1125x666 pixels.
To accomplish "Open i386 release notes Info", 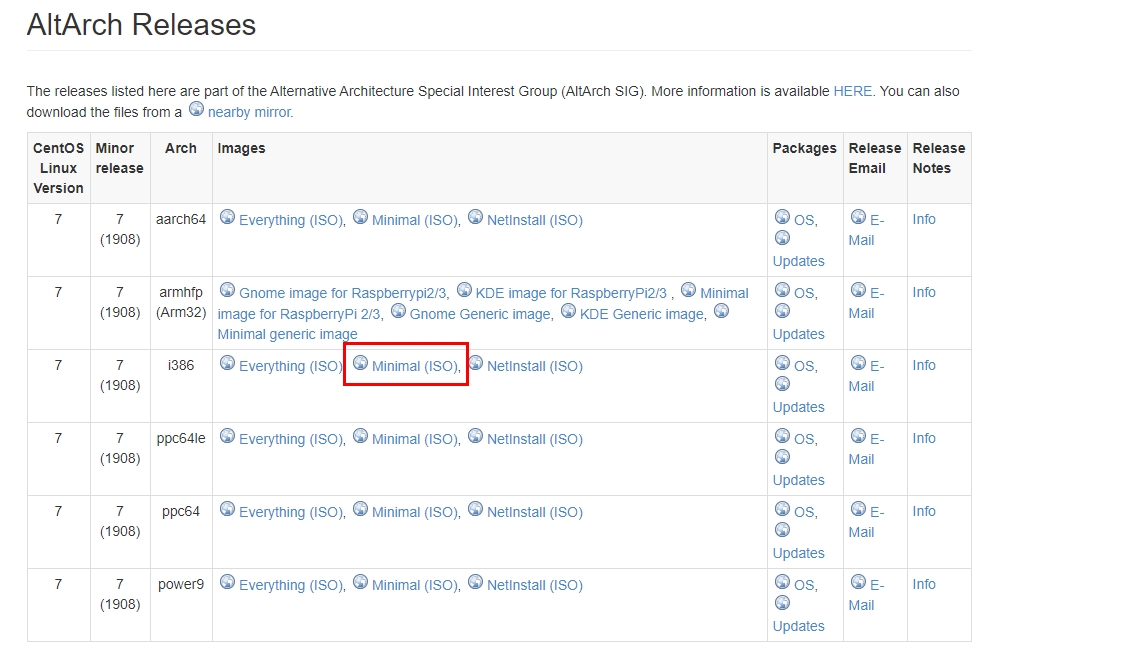I will tap(924, 365).
